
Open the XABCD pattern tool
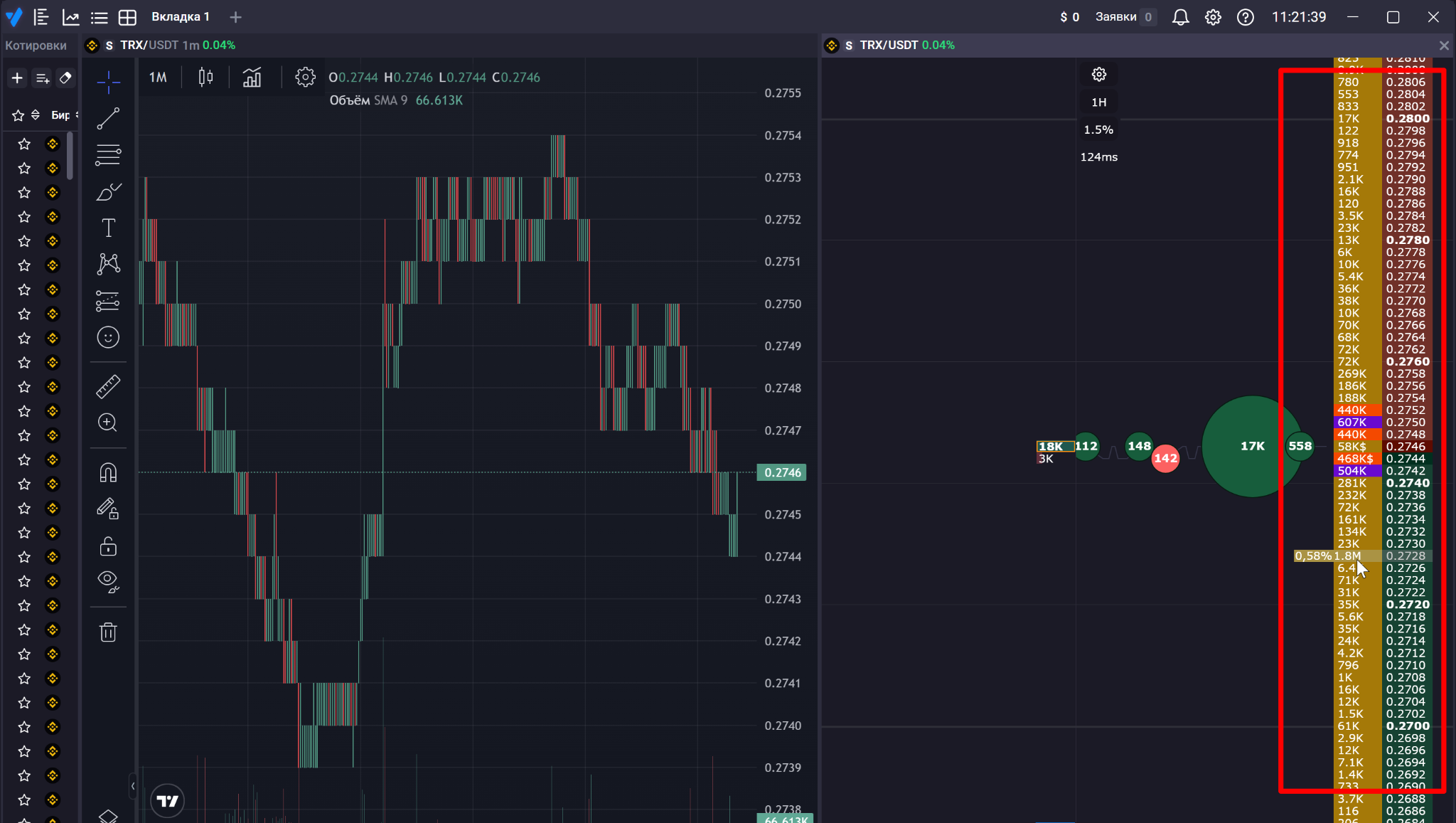(x=108, y=263)
